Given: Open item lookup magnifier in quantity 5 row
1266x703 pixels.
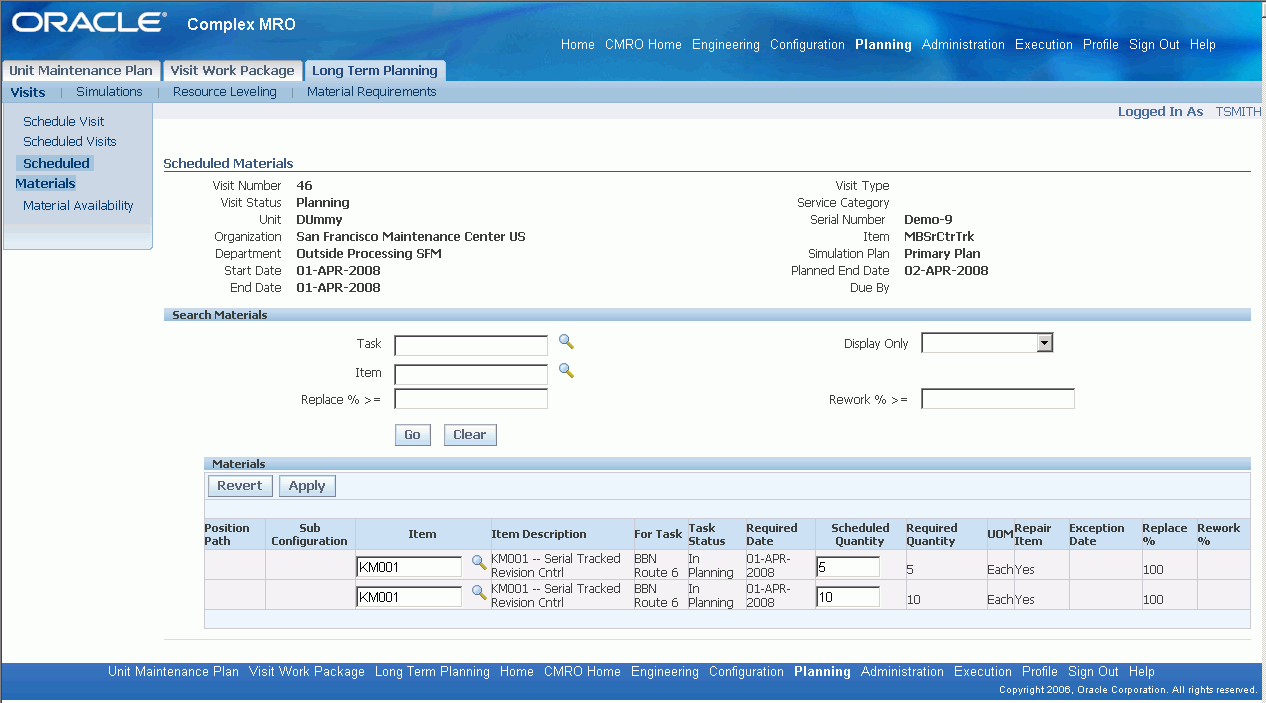Looking at the screenshot, I should pyautogui.click(x=479, y=563).
